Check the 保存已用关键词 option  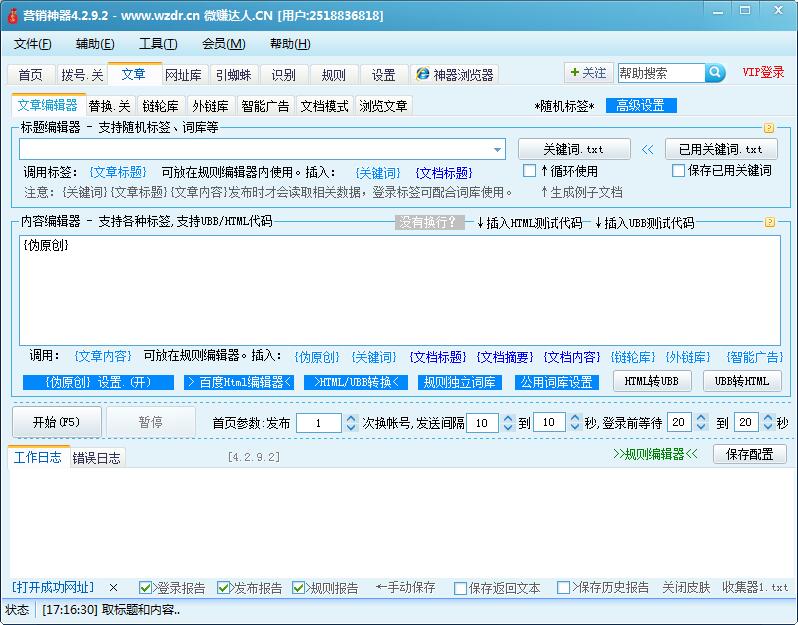[679, 171]
